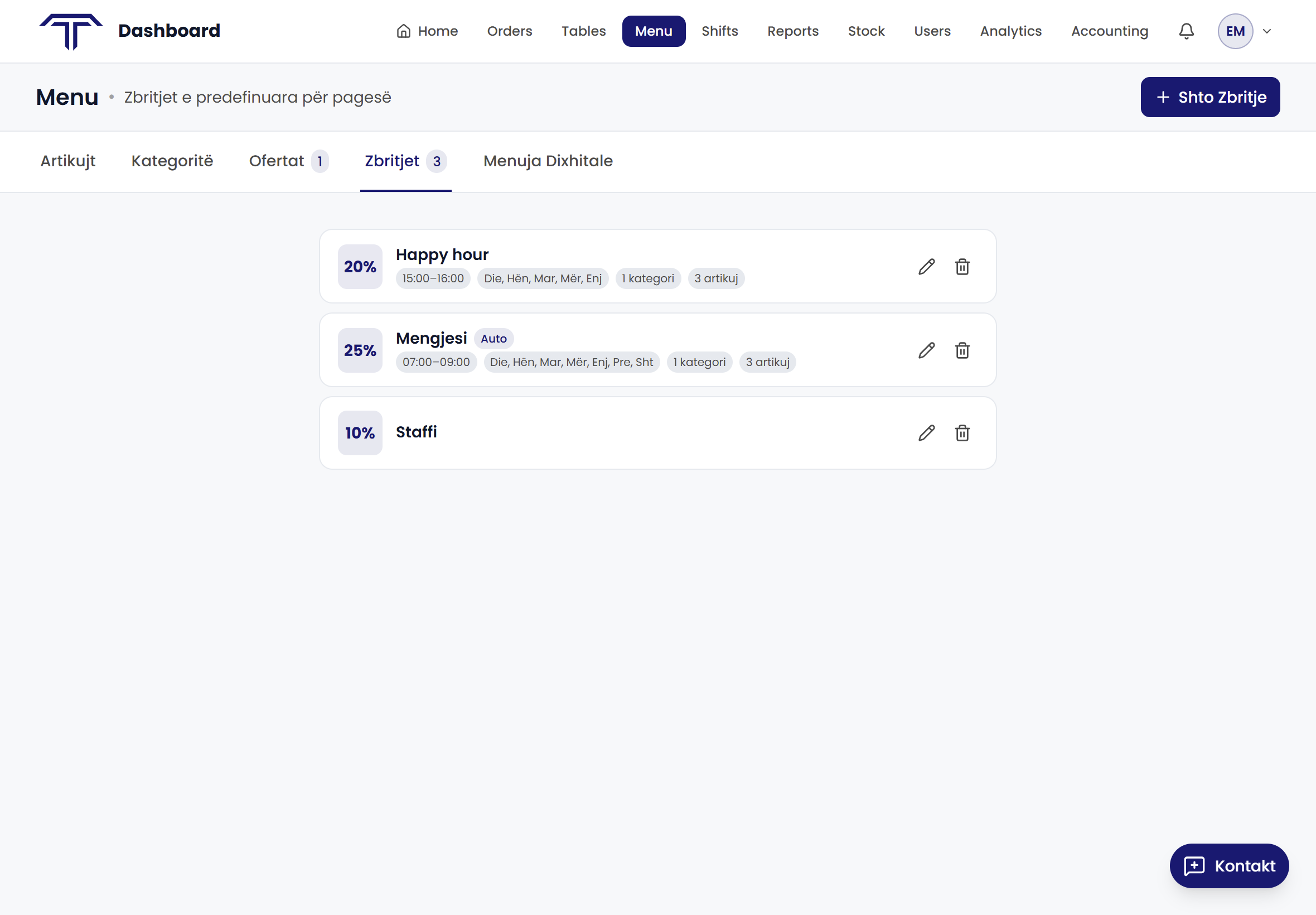Click the Shto Zbritje button
Screen dimensions: 1316x915
(x=1209, y=97)
